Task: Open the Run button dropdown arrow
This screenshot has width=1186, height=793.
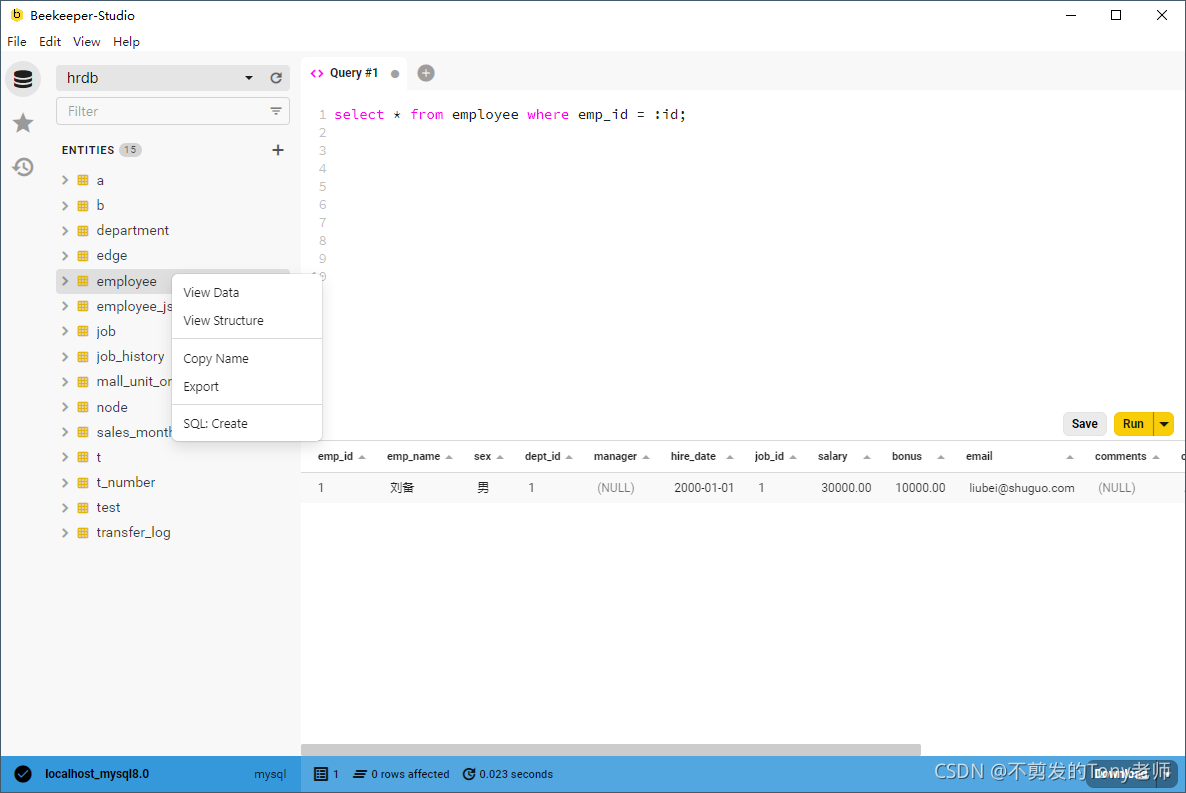Action: [1164, 424]
